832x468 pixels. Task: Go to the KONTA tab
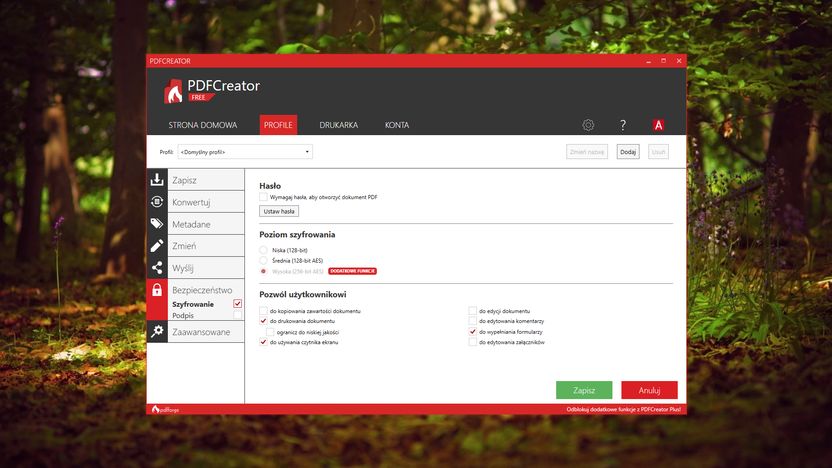397,125
